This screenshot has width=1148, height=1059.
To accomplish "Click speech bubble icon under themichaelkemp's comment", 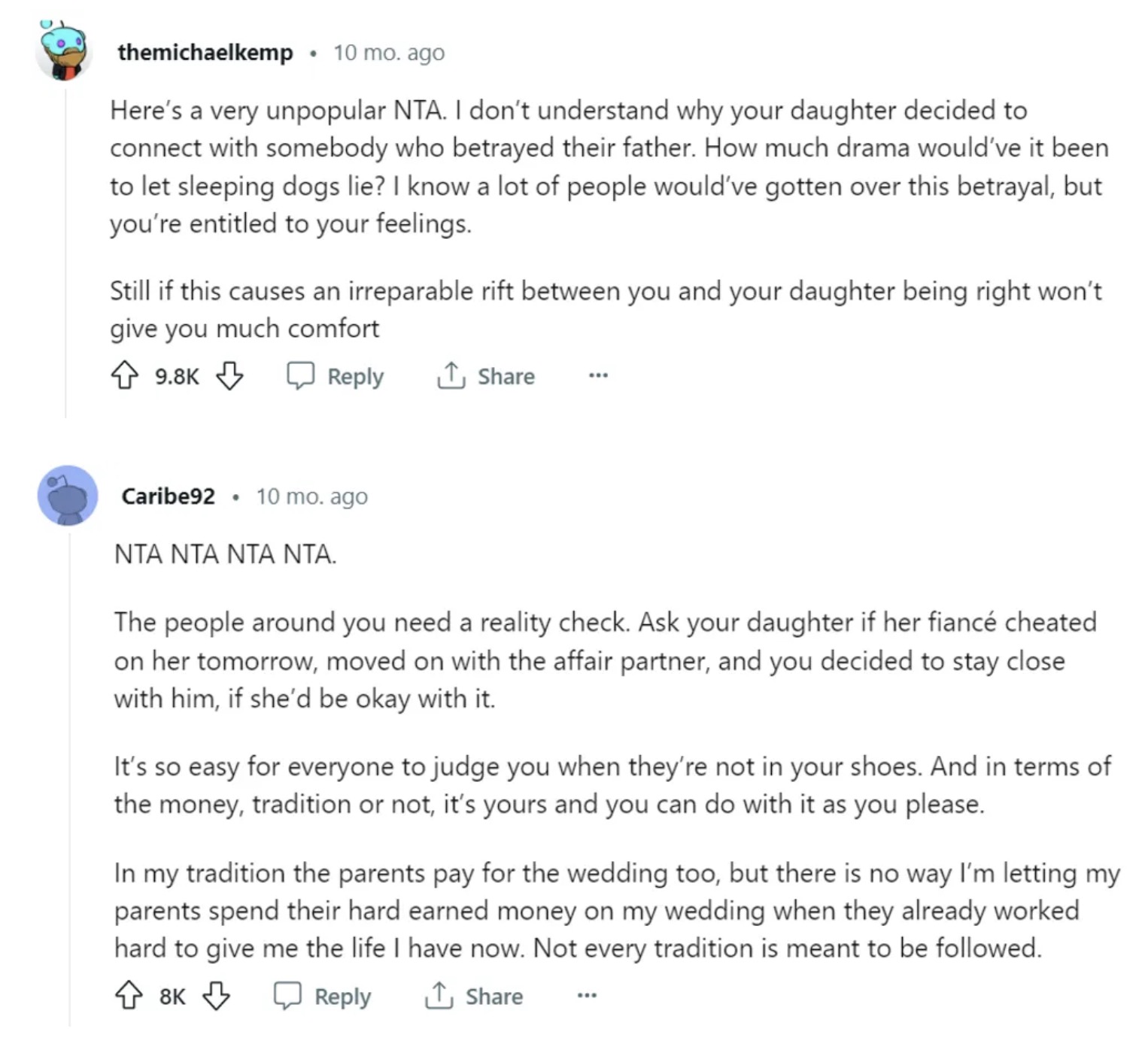I will [x=300, y=375].
